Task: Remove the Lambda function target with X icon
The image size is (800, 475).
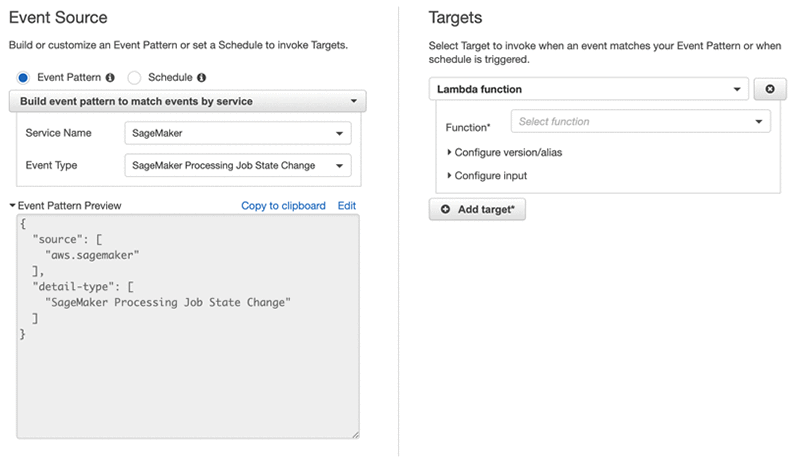Action: tap(769, 89)
